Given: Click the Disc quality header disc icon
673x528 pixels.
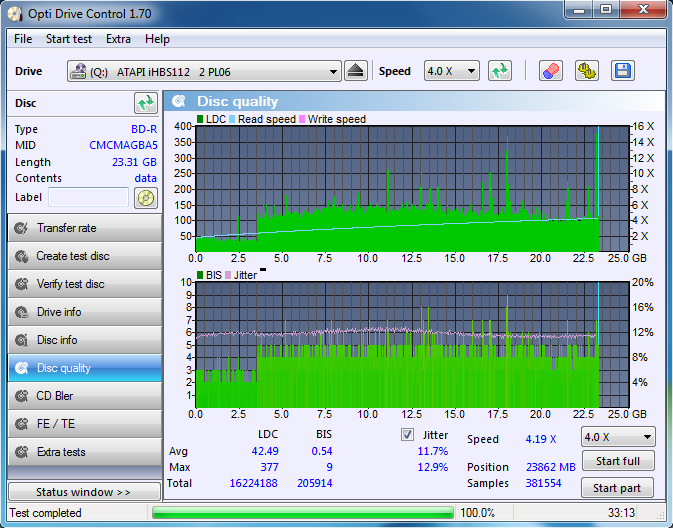Looking at the screenshot, I should point(179,101).
